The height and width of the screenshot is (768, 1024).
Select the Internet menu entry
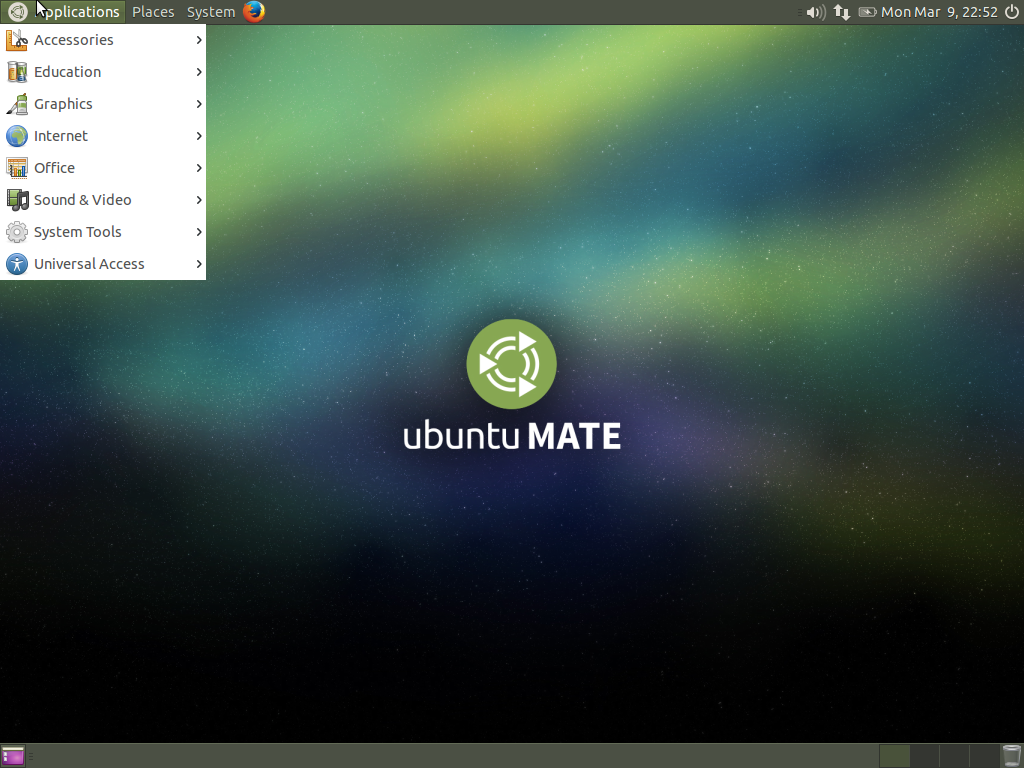(103, 136)
